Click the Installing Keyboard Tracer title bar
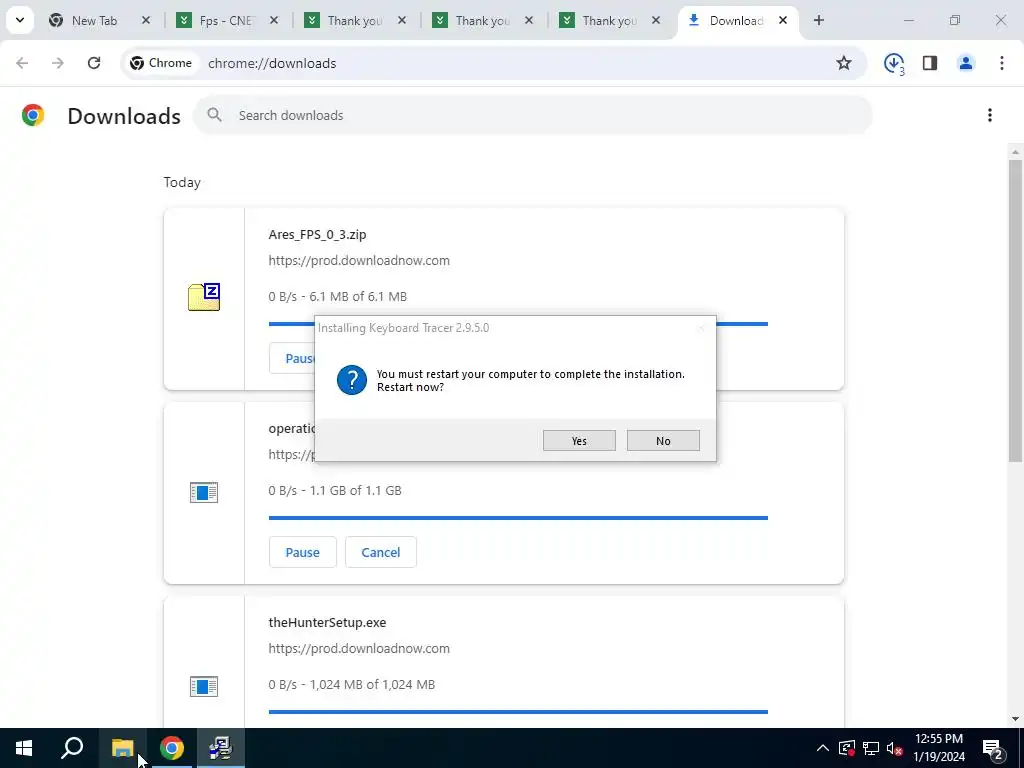Viewport: 1024px width, 768px height. (x=515, y=328)
